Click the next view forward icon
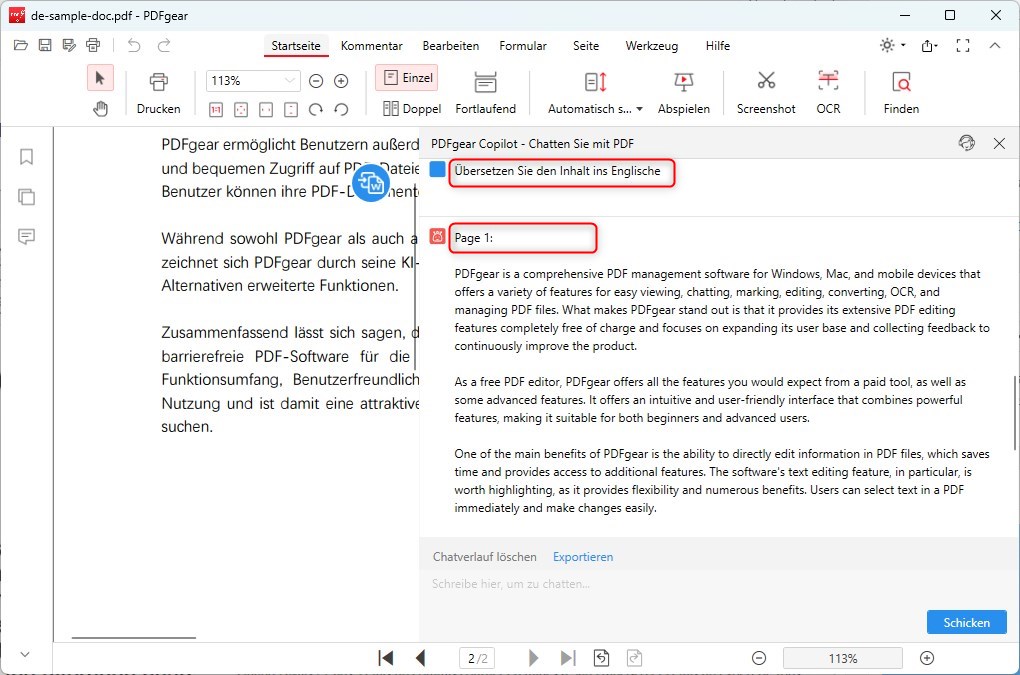Image resolution: width=1020 pixels, height=675 pixels. 634,658
